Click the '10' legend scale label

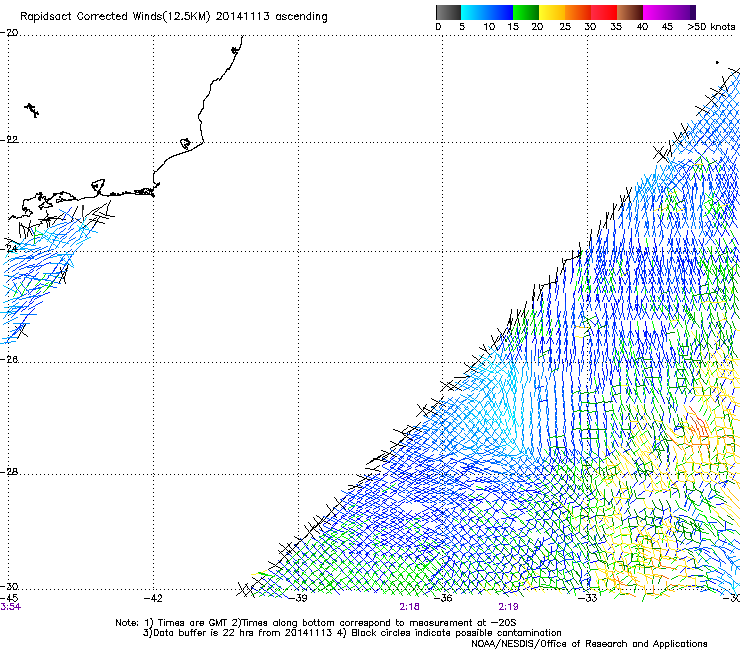coord(489,27)
